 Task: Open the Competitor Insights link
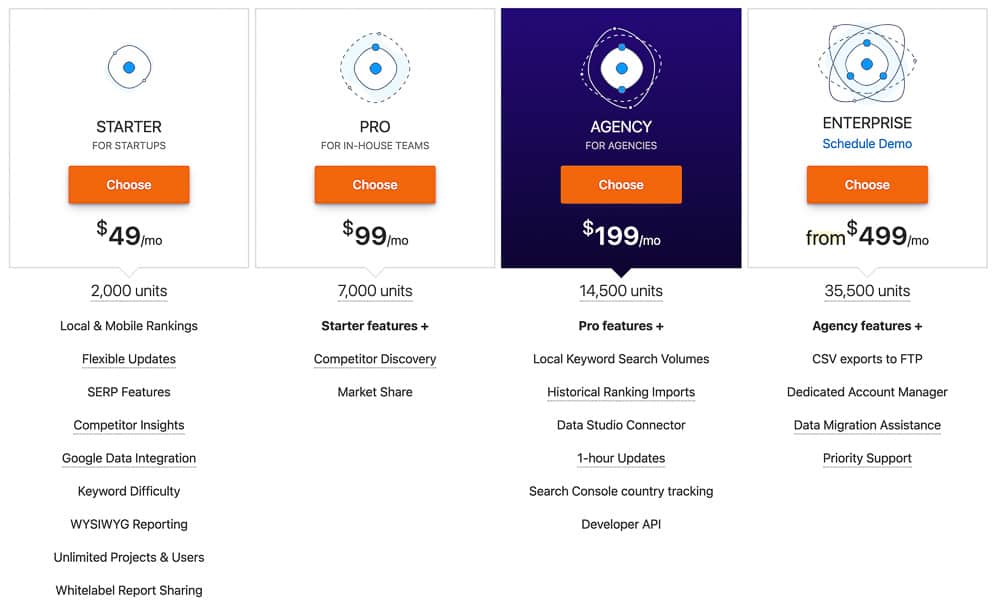[x=128, y=425]
